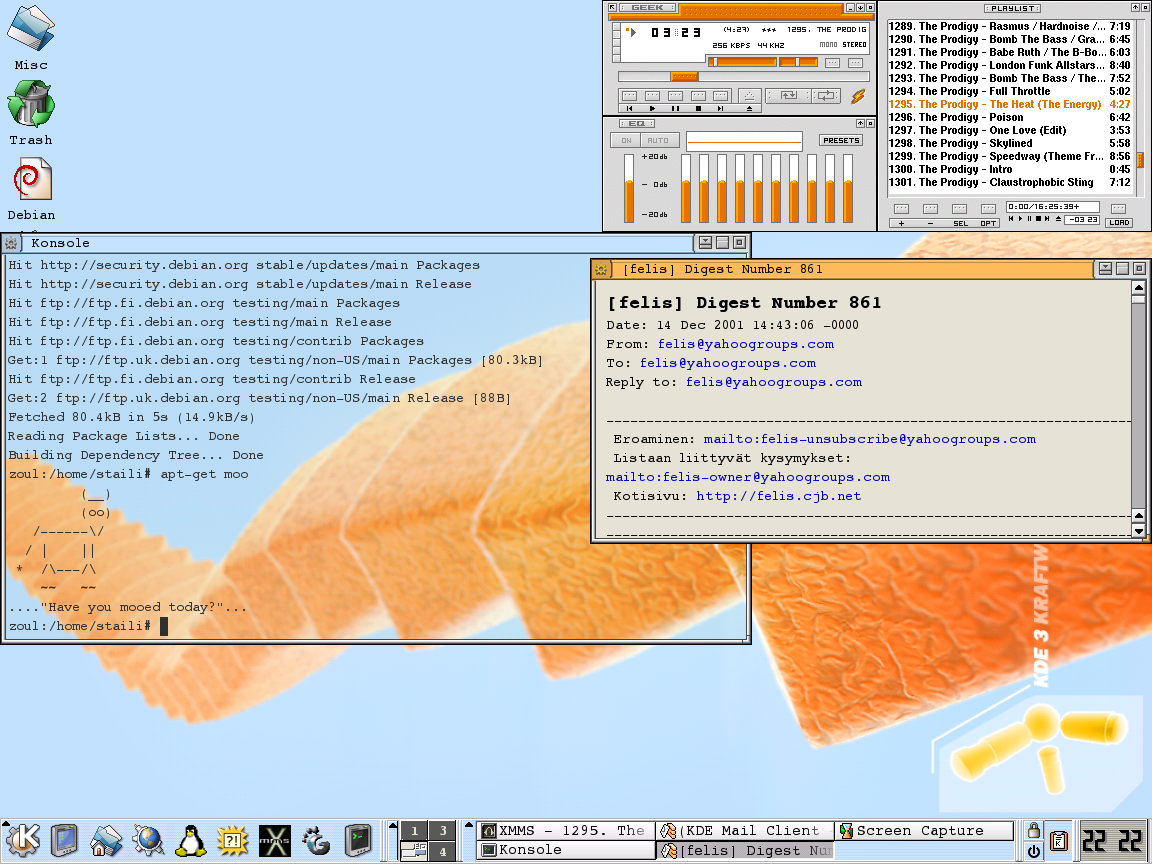The image size is (1152, 864).
Task: Click the XMMS playlist scrollbar handle
Action: click(x=1140, y=159)
